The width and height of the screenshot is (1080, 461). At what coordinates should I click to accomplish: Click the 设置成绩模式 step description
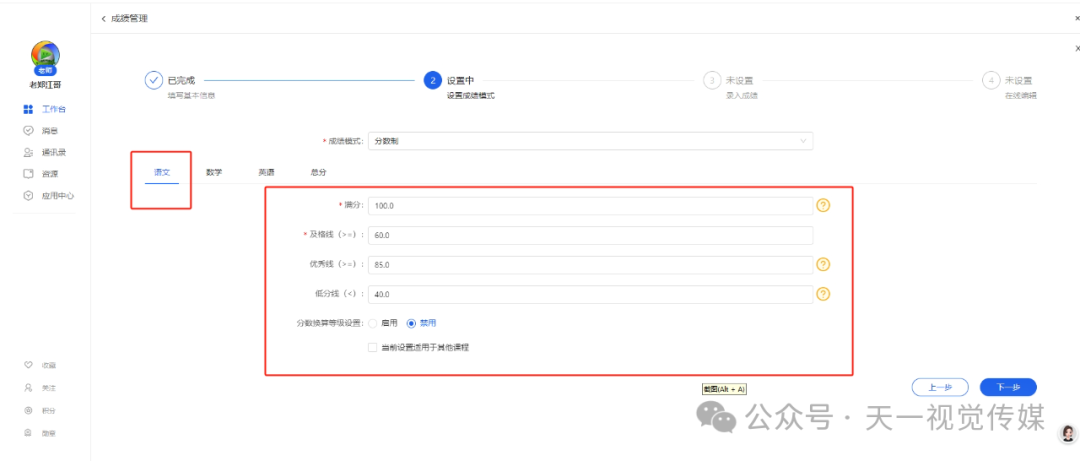[470, 96]
